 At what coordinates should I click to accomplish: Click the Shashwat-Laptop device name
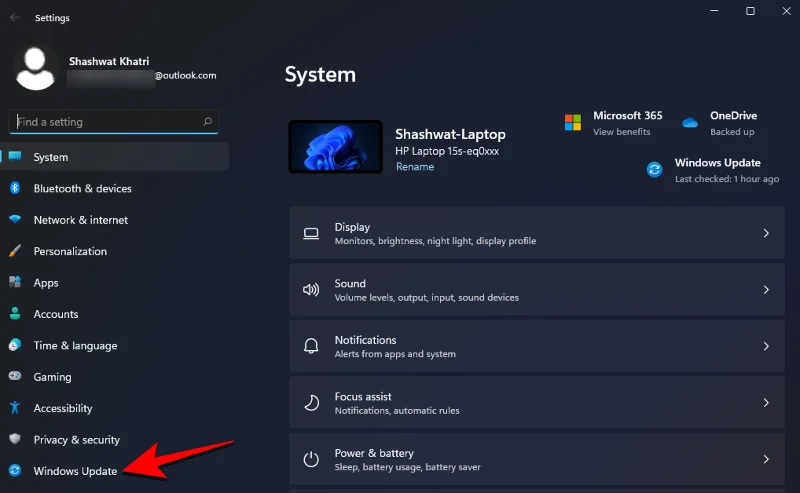(450, 134)
